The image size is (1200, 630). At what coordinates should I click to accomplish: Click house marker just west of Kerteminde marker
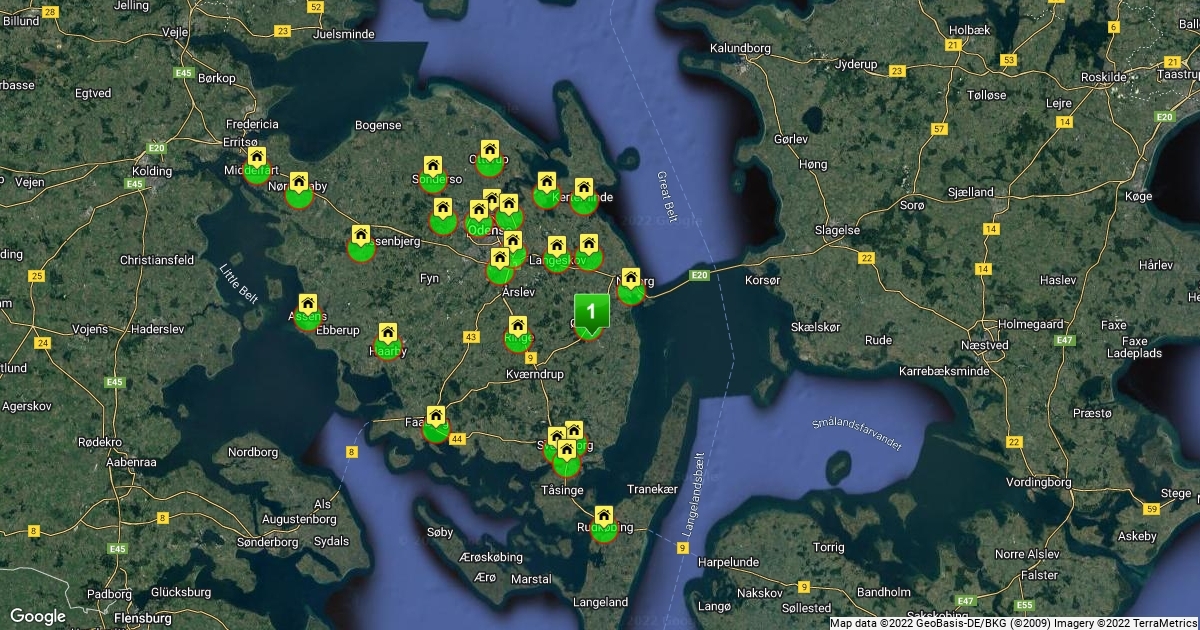[546, 183]
